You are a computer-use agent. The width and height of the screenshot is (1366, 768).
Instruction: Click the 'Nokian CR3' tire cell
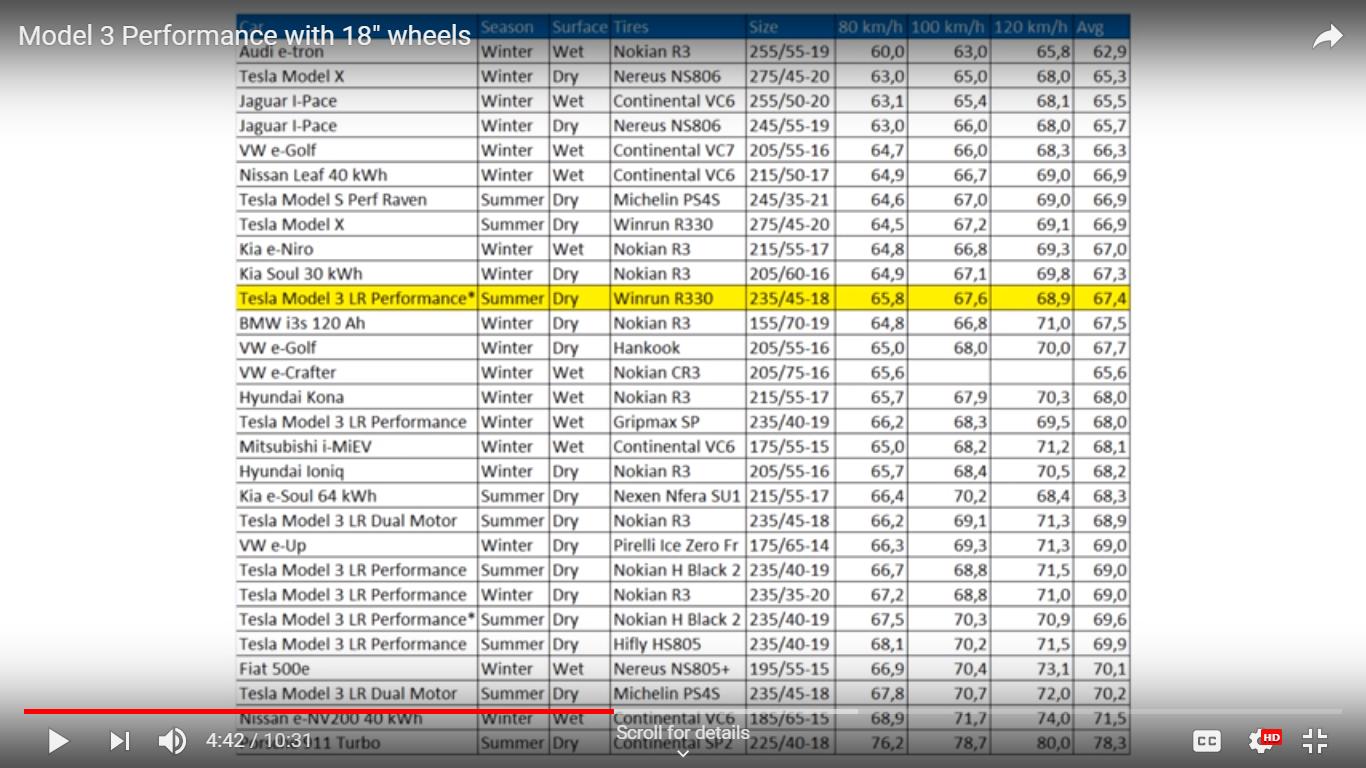point(678,372)
